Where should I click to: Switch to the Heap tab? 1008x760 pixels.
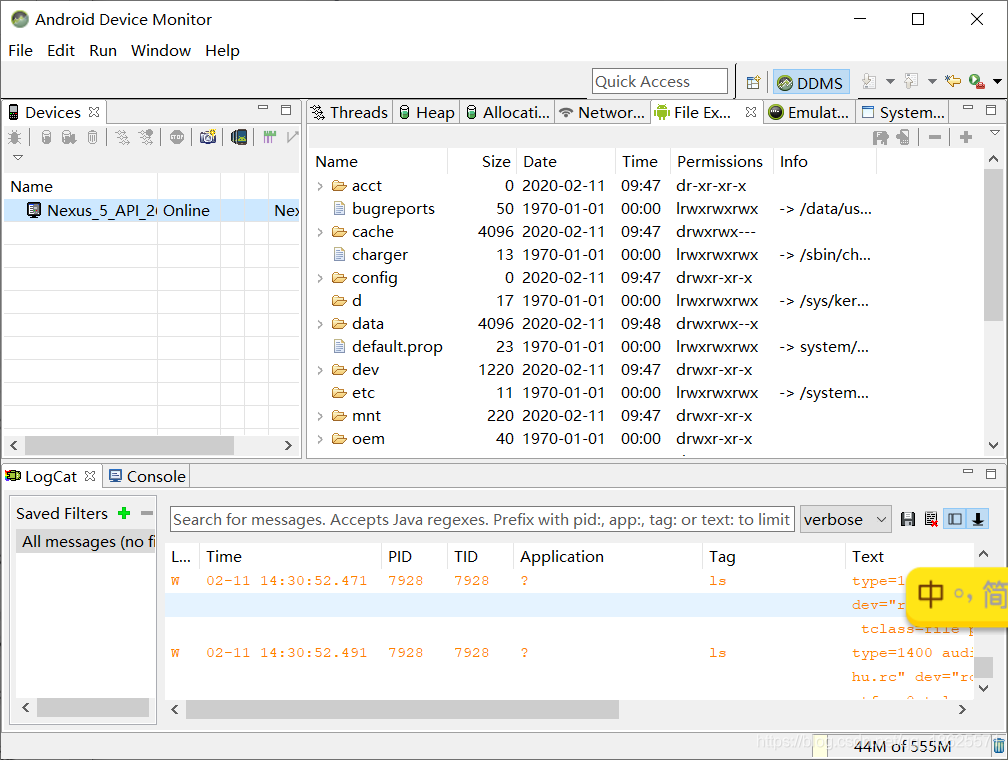pyautogui.click(x=426, y=113)
